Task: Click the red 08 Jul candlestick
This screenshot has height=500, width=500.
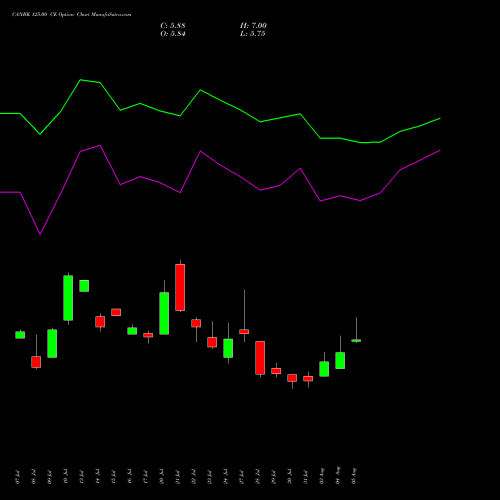Action: (x=36, y=362)
